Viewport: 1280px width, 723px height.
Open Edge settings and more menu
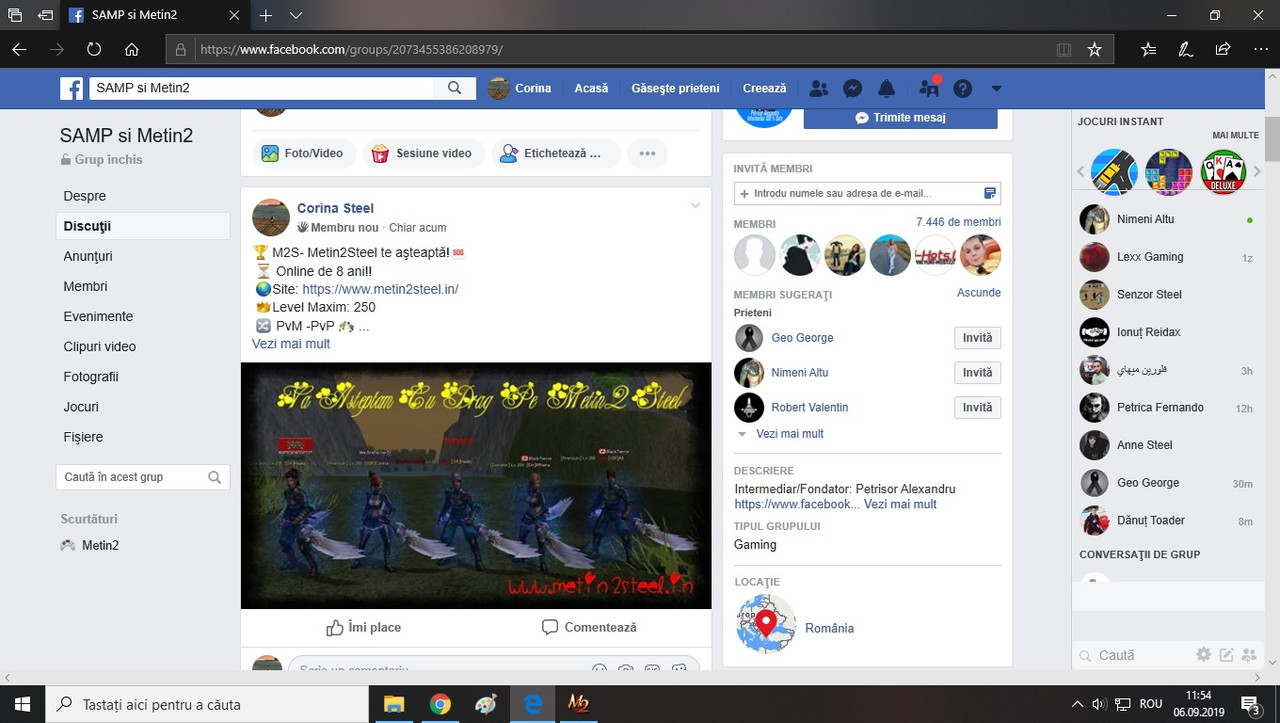point(1258,49)
